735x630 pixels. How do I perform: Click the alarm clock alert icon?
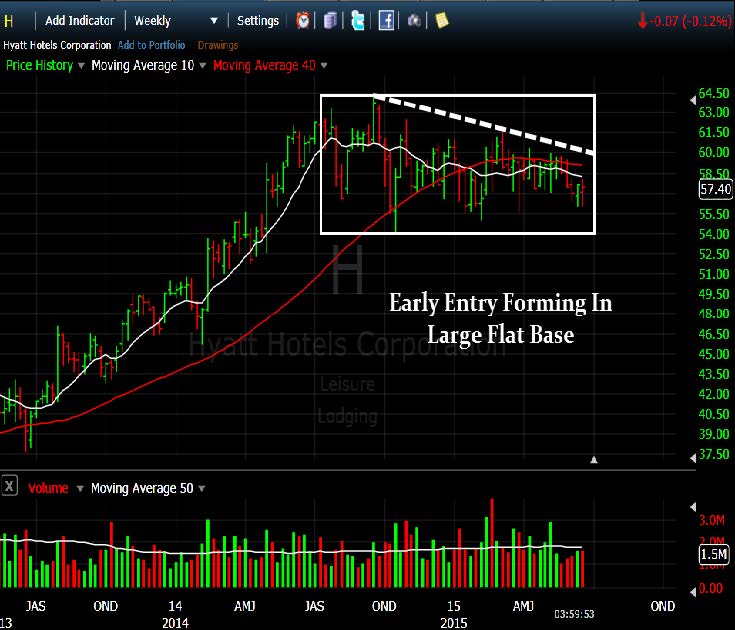tap(303, 21)
